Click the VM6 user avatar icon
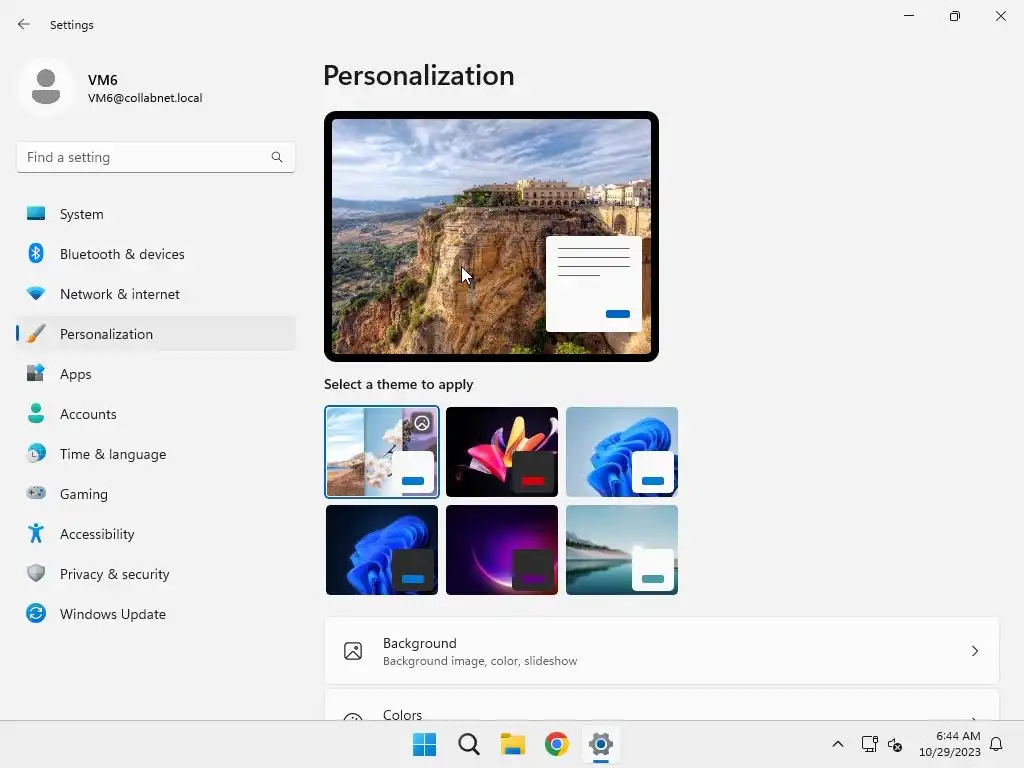1024x768 pixels. [46, 86]
